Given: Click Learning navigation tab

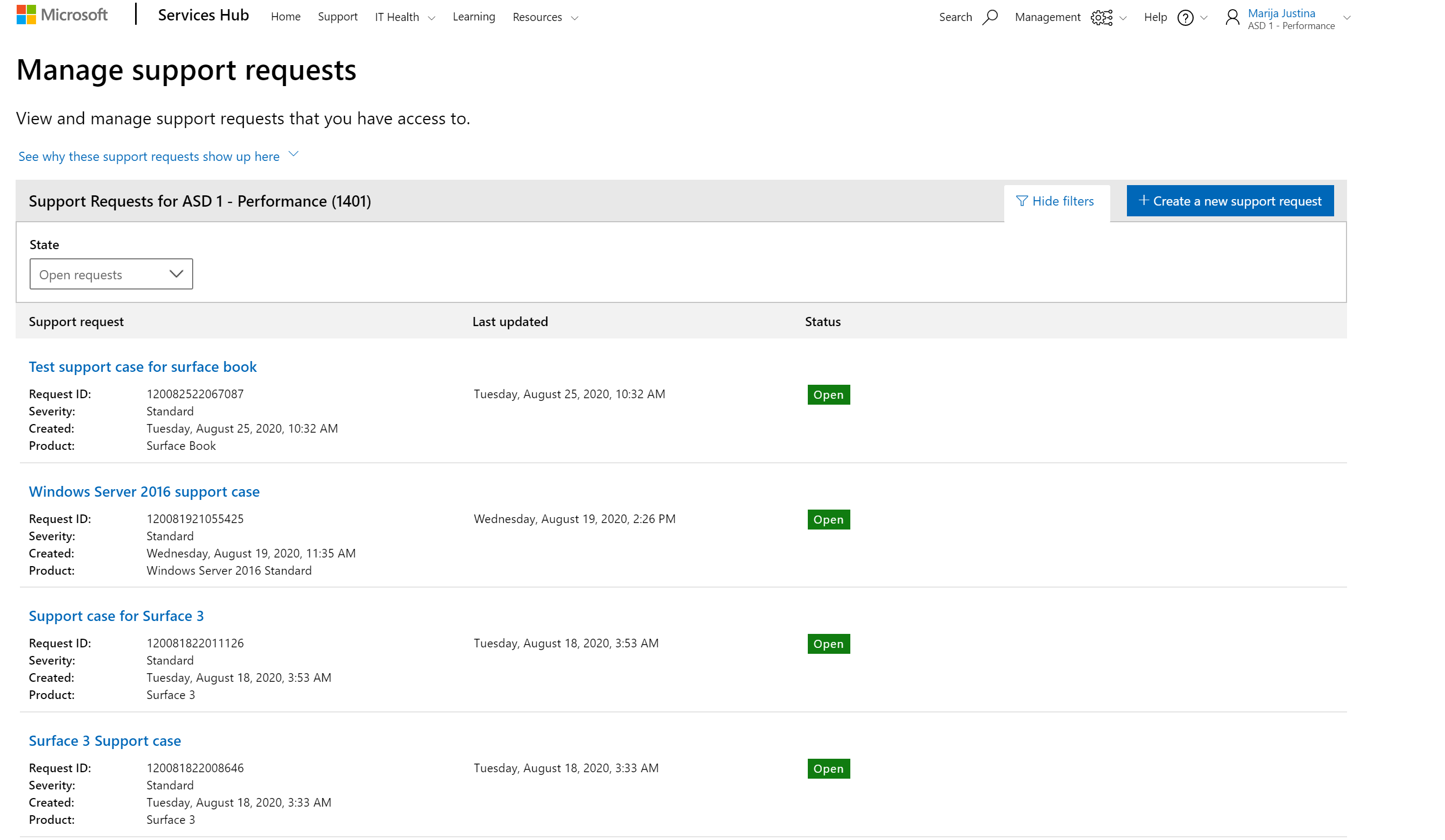Looking at the screenshot, I should pos(473,17).
